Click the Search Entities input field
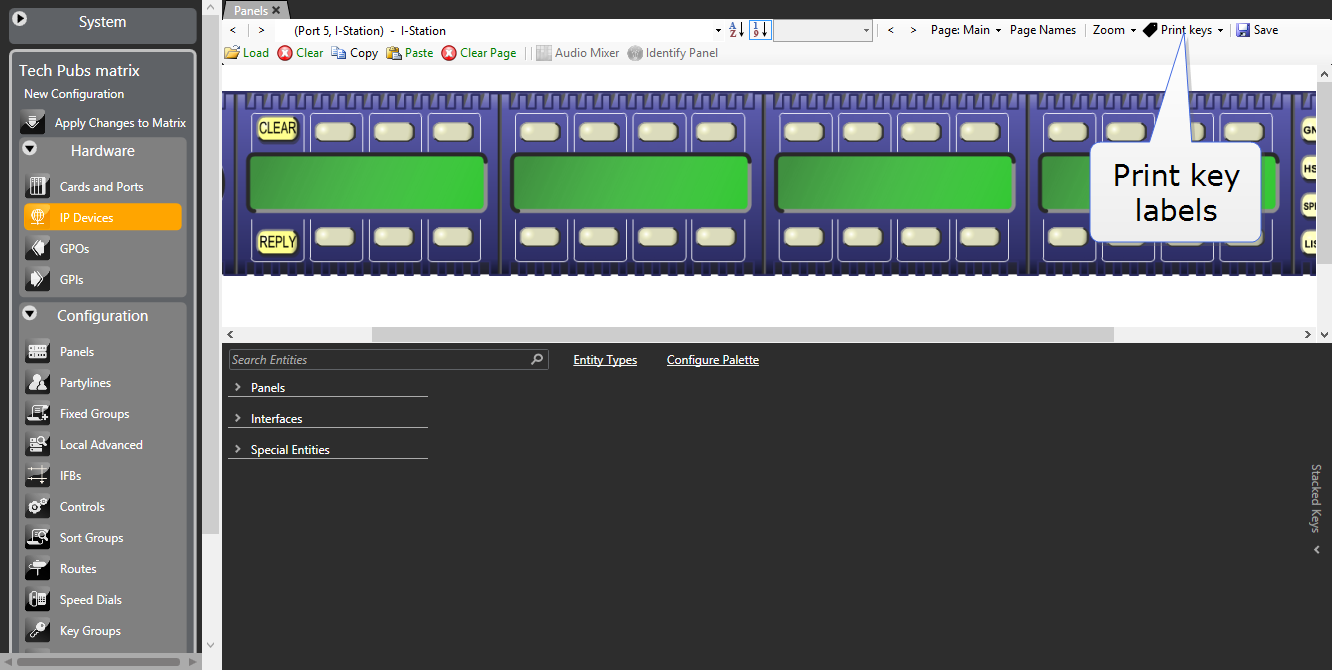 click(x=378, y=360)
